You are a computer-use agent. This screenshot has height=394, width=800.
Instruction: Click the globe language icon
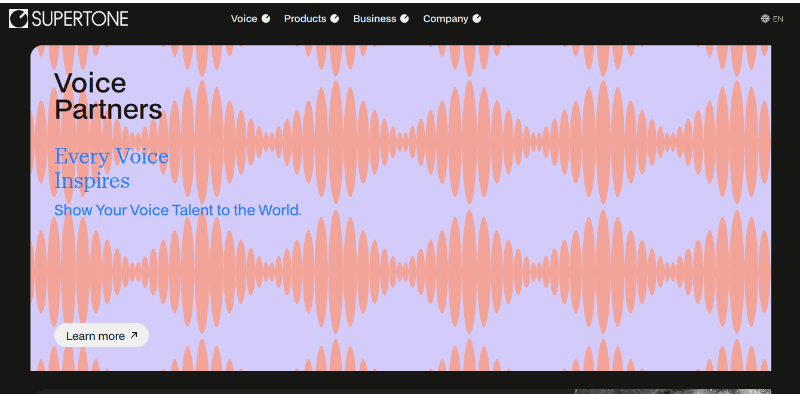point(765,19)
